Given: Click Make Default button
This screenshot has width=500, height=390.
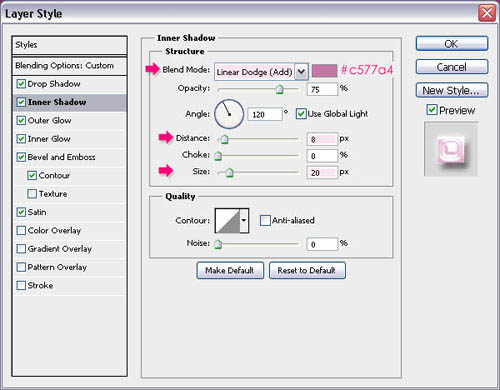Looking at the screenshot, I should [230, 270].
